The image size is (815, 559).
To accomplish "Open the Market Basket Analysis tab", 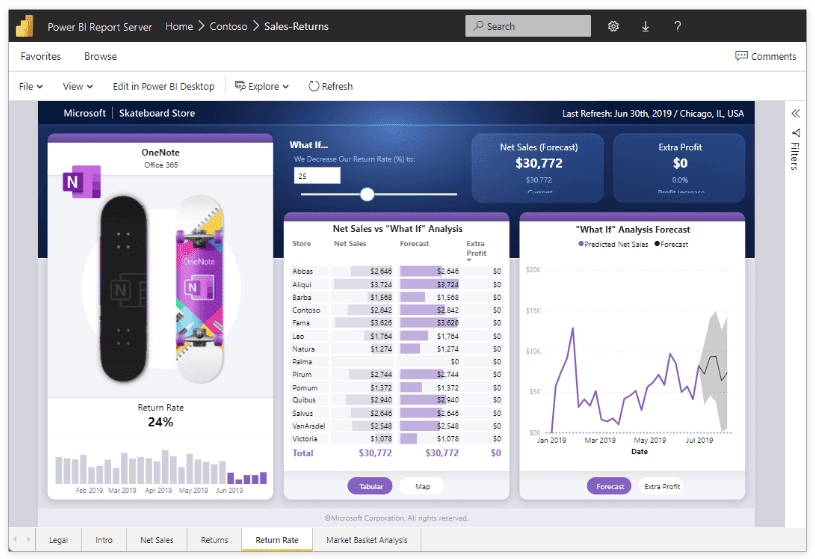I will click(366, 540).
